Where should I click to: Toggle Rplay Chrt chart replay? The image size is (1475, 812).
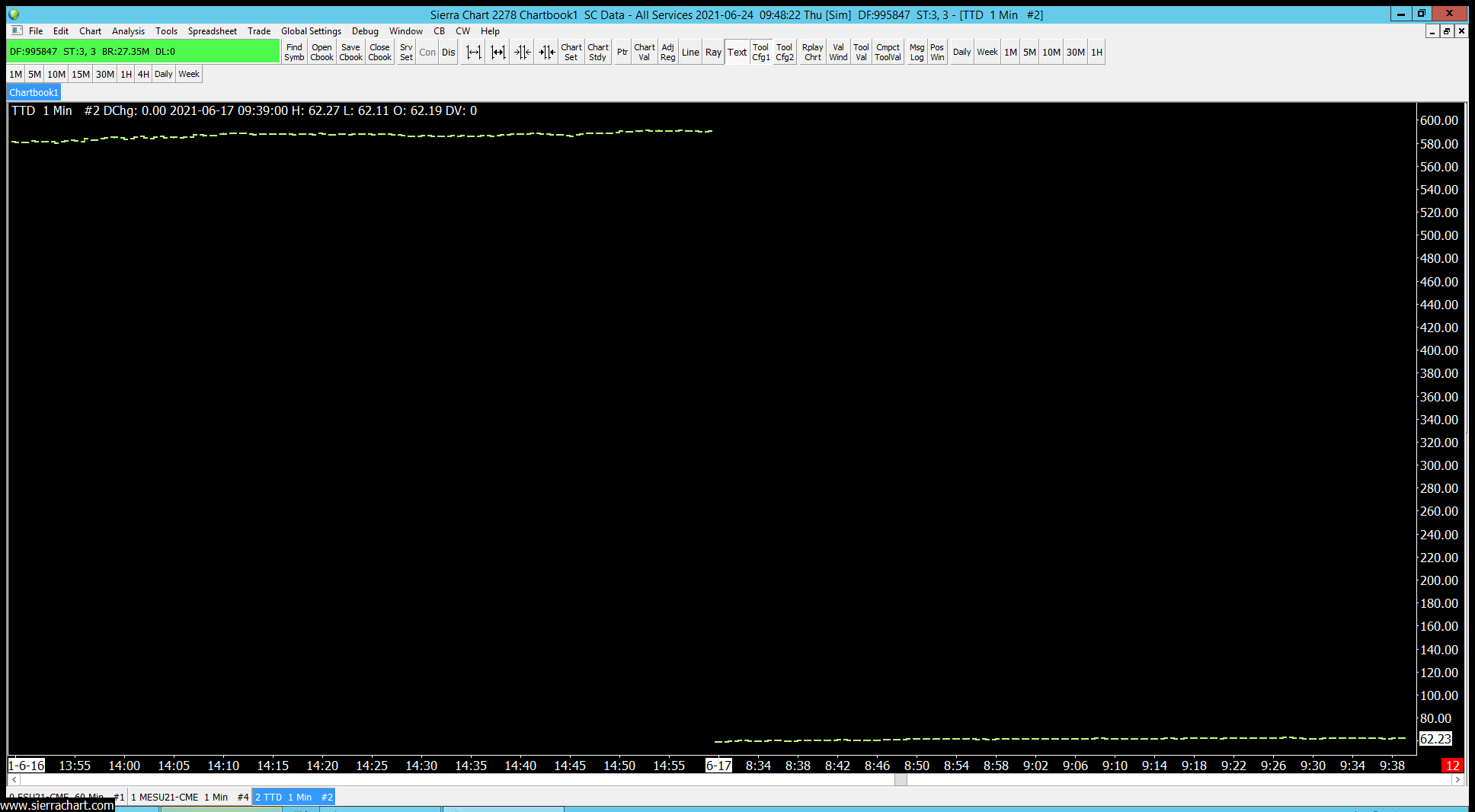point(813,52)
